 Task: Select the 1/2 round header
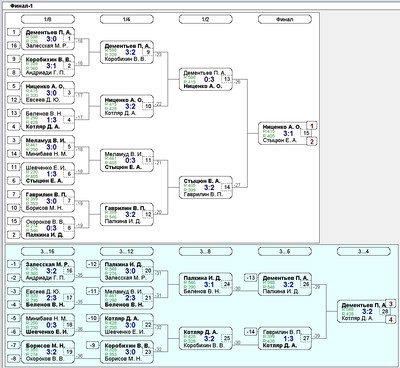point(206,19)
